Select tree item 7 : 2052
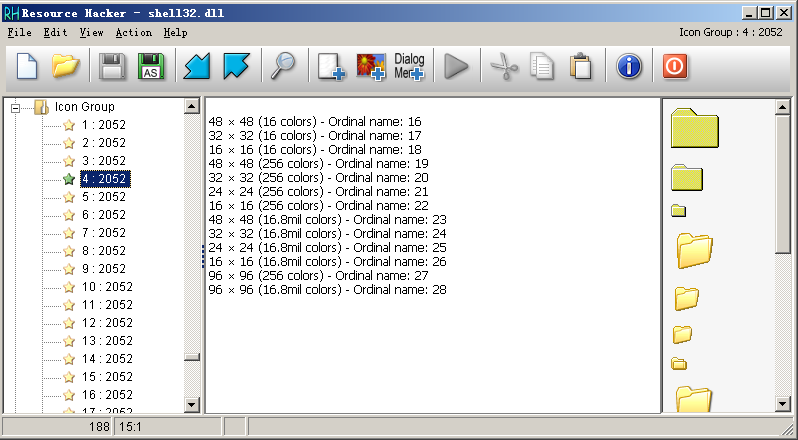798x440 pixels. pos(104,233)
